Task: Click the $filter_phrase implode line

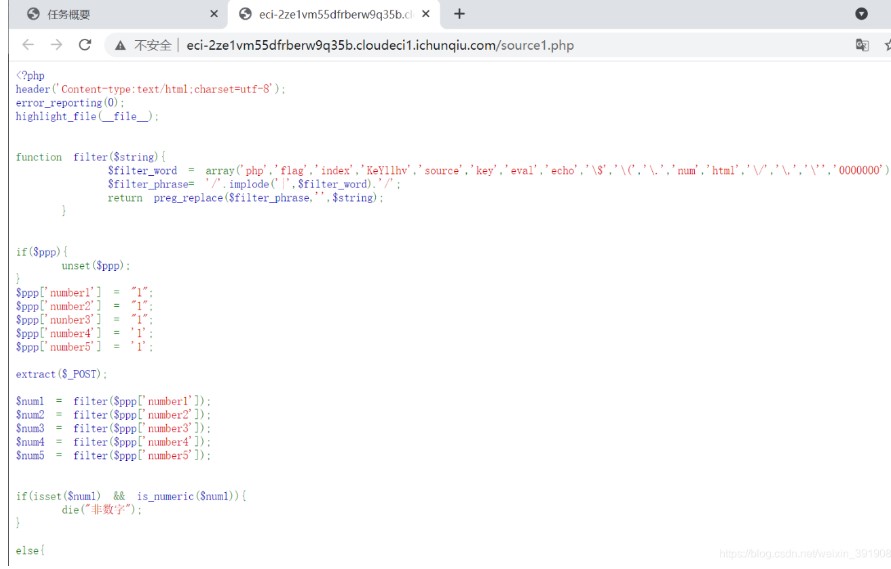Action: [254, 184]
